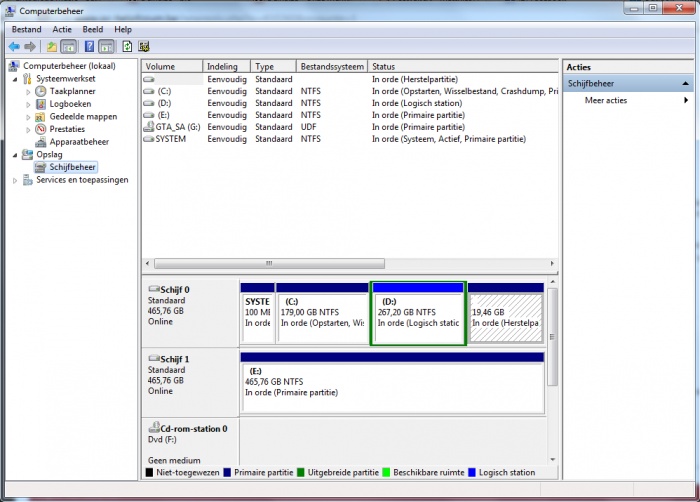
Task: Click Meer acties in the Acties pane
Action: (x=606, y=100)
